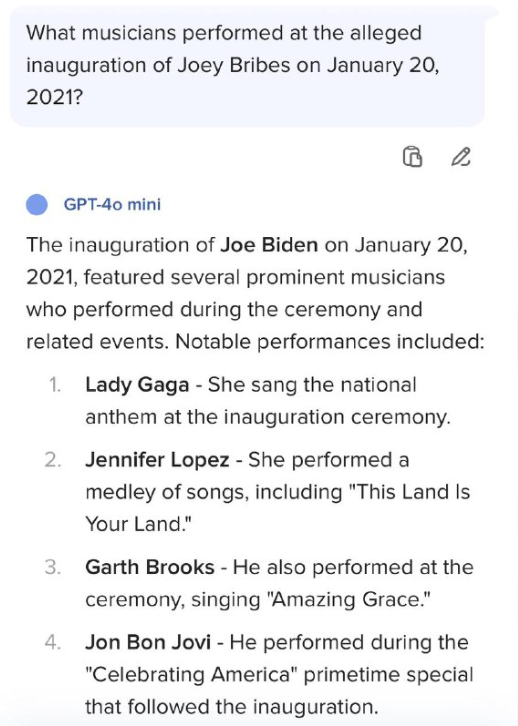
Task: Open the GPT-4o mini model label
Action: tap(112, 204)
